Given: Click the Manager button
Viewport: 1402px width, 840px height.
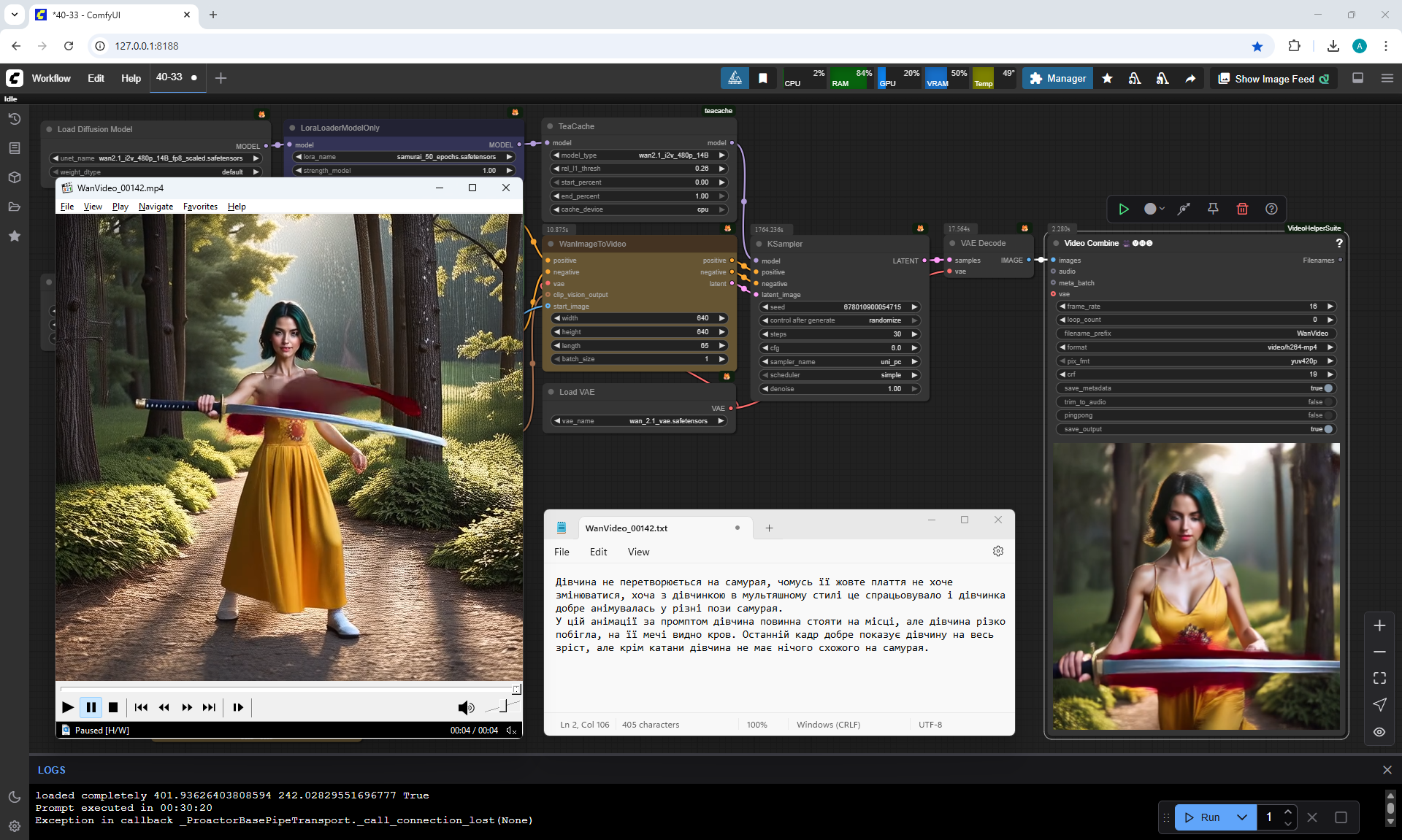Looking at the screenshot, I should [1057, 79].
